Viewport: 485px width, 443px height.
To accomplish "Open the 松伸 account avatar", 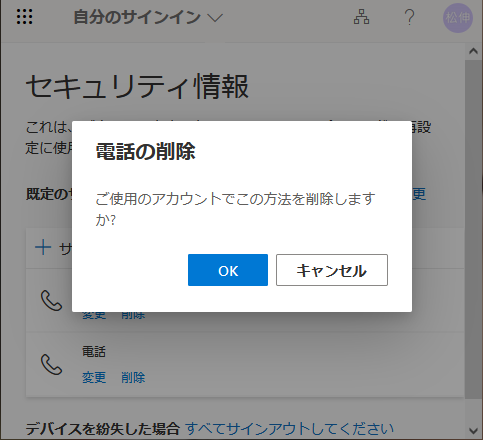I will pyautogui.click(x=459, y=18).
